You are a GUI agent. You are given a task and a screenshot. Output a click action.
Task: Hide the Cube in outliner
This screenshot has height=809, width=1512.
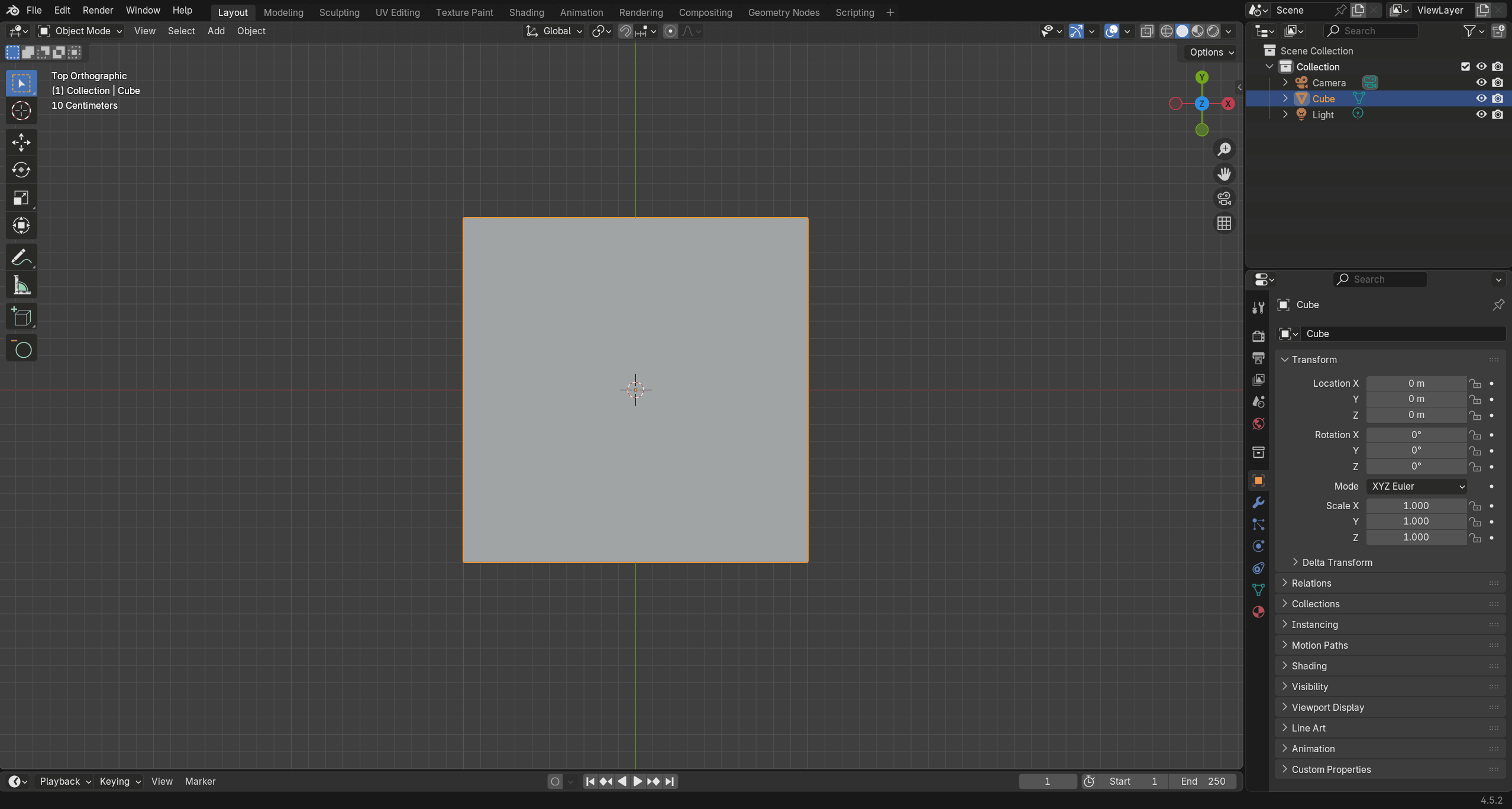coord(1481,99)
